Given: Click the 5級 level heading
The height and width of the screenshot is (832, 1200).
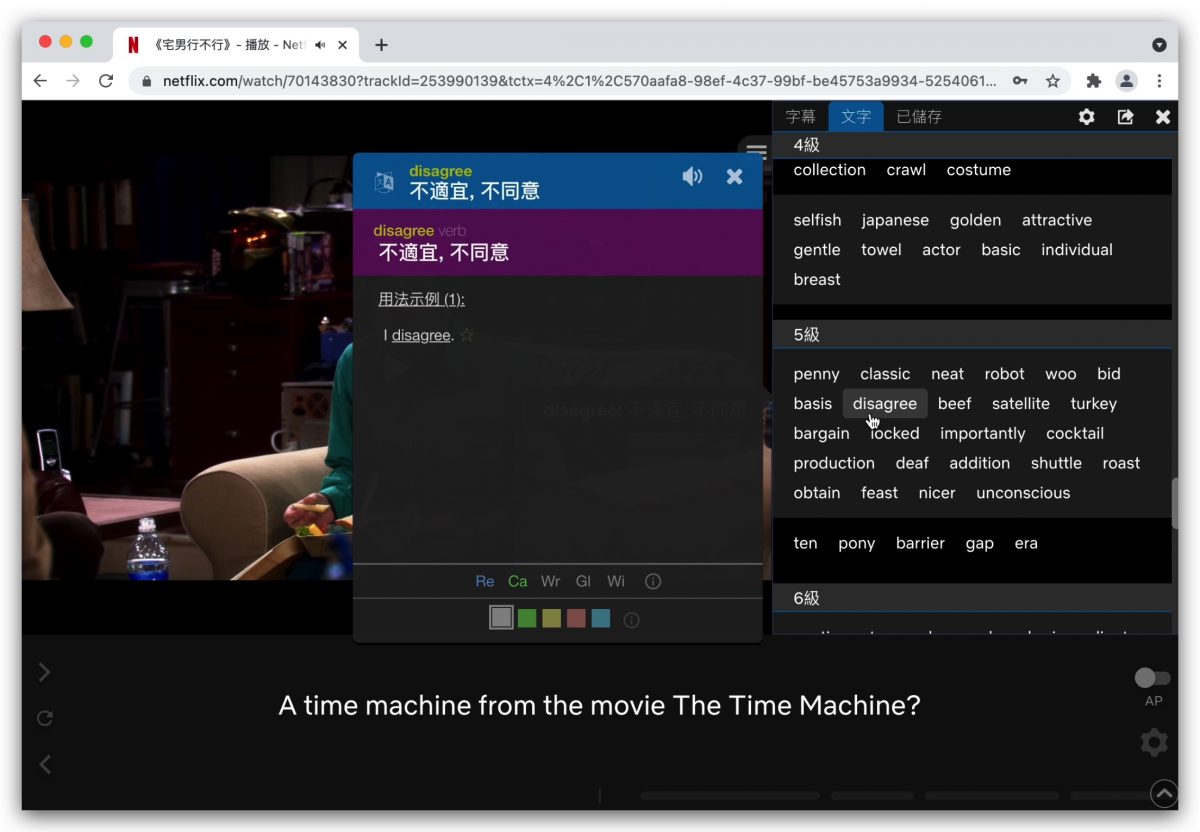Looking at the screenshot, I should tap(807, 335).
